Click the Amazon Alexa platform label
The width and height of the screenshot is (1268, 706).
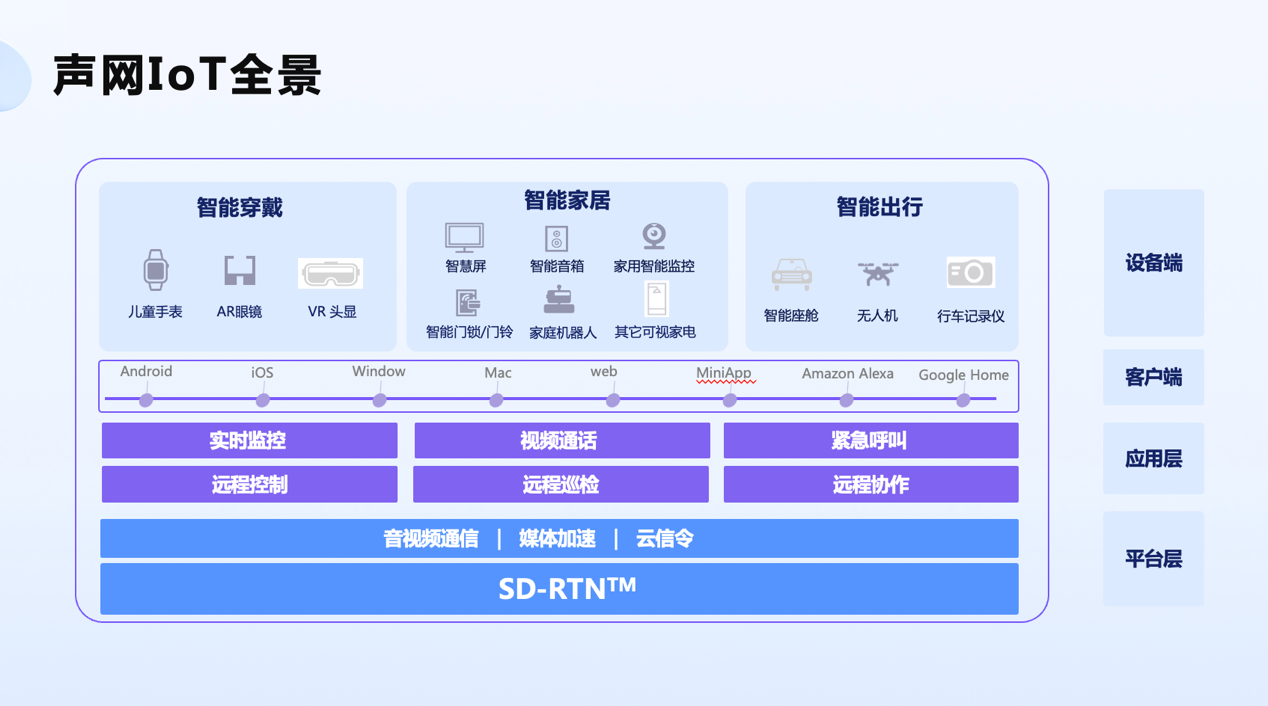pyautogui.click(x=848, y=374)
